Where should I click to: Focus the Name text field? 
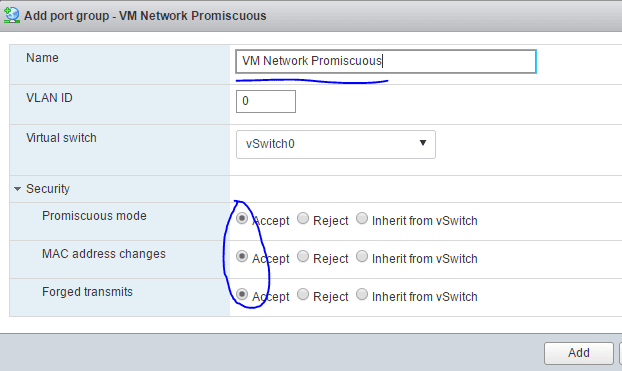click(386, 62)
